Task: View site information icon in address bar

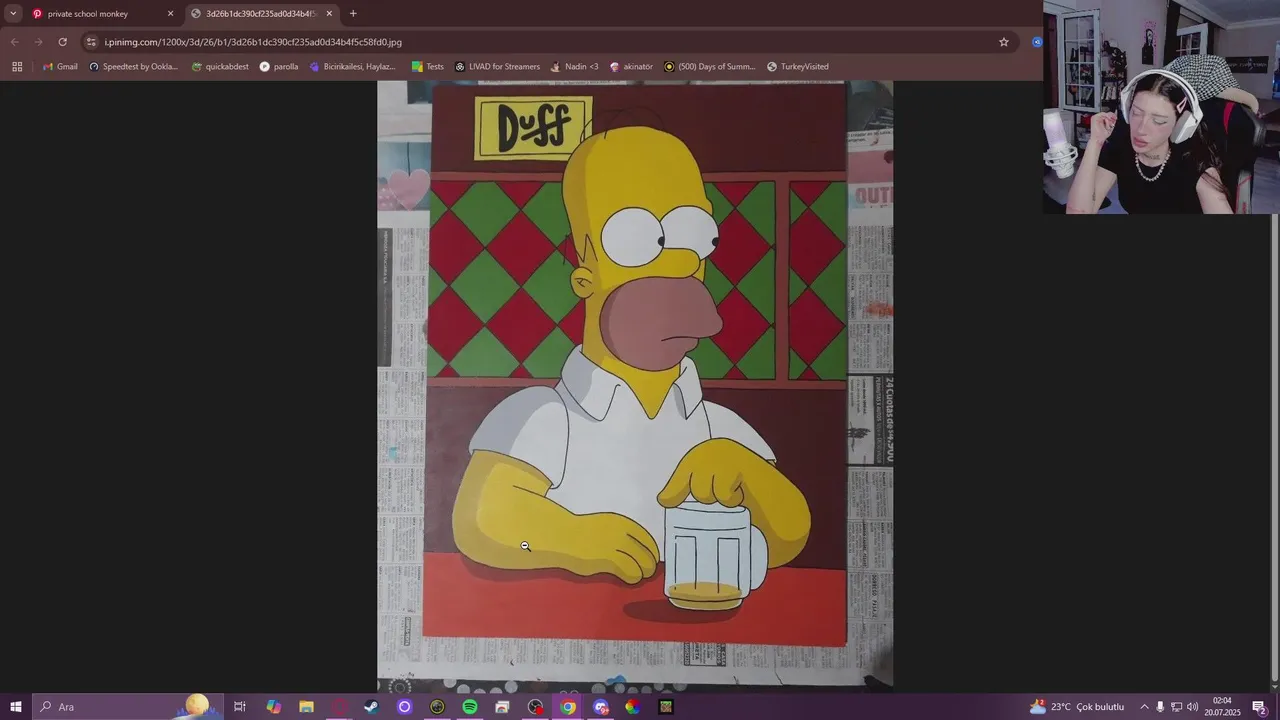Action: 91,42
